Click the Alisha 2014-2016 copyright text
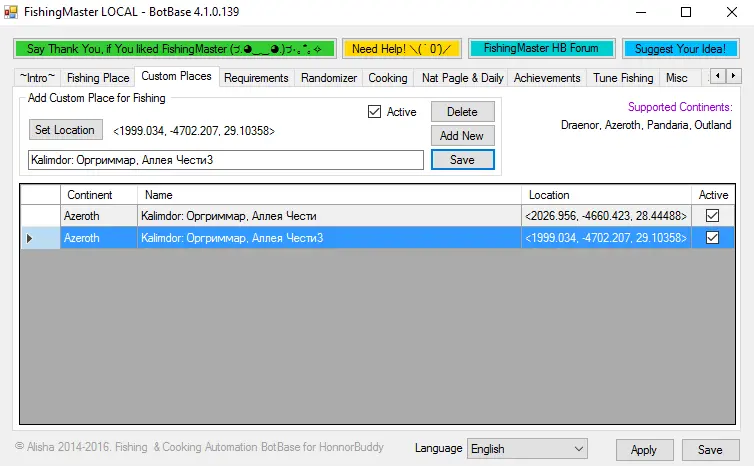Viewport: 754px width, 466px height. (199, 447)
